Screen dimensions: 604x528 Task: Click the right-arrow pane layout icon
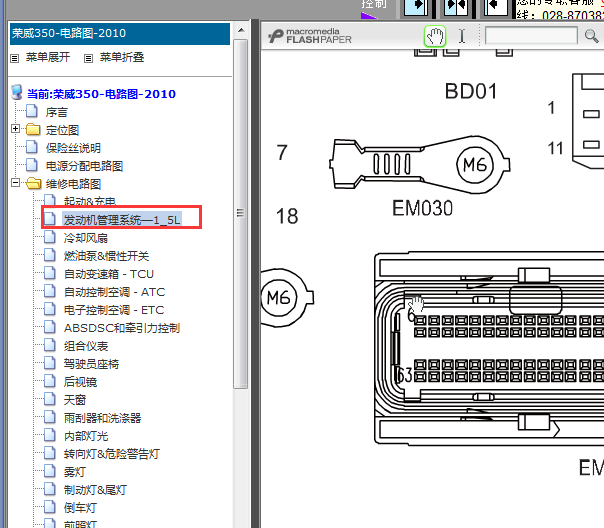pyautogui.click(x=416, y=8)
